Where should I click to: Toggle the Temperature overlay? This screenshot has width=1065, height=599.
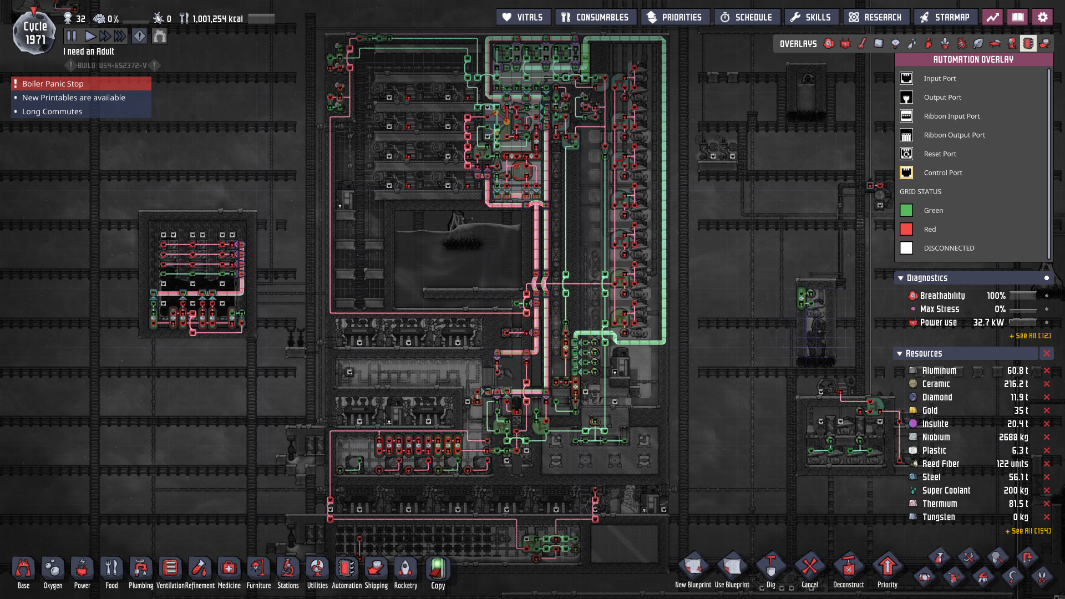(x=862, y=43)
